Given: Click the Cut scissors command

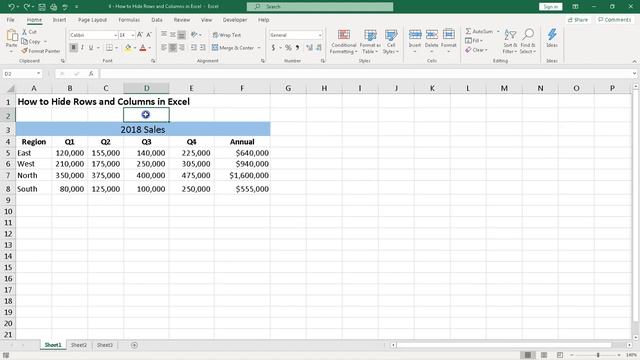Looking at the screenshot, I should [x=29, y=32].
